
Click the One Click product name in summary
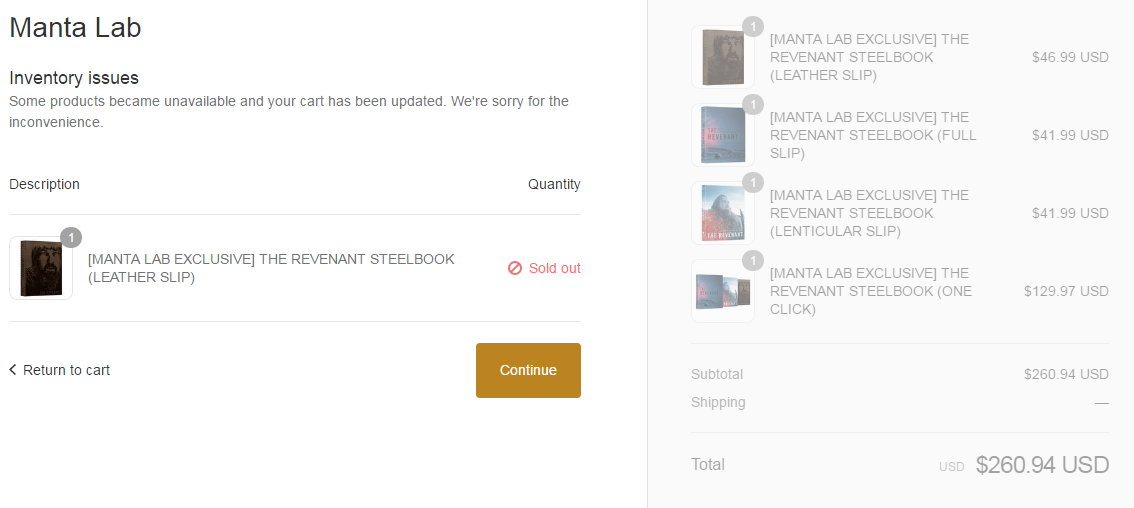[870, 291]
